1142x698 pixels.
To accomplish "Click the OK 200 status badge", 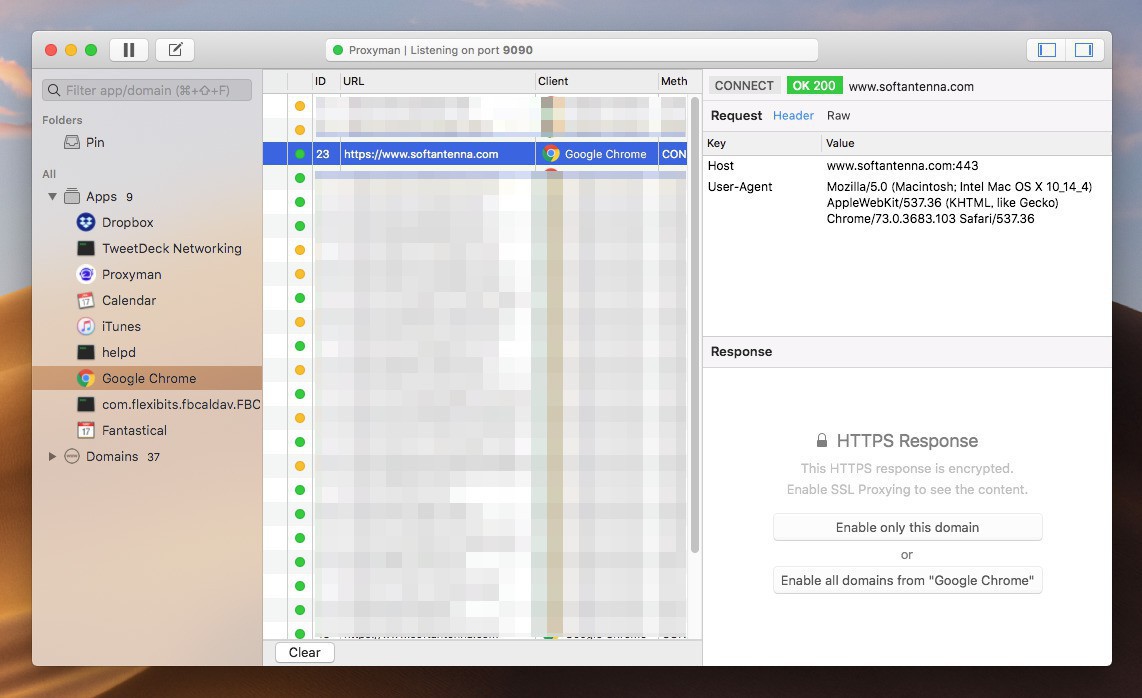I will point(814,85).
